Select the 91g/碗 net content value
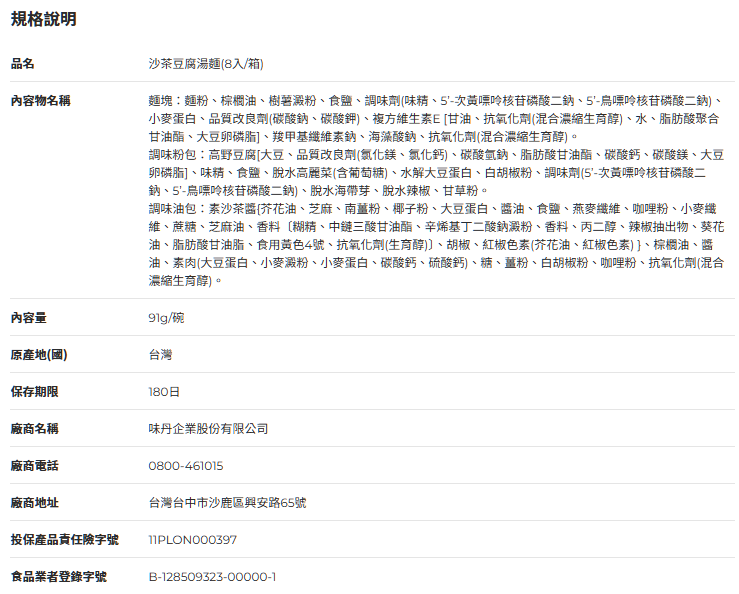This screenshot has width=739, height=594. 166,317
